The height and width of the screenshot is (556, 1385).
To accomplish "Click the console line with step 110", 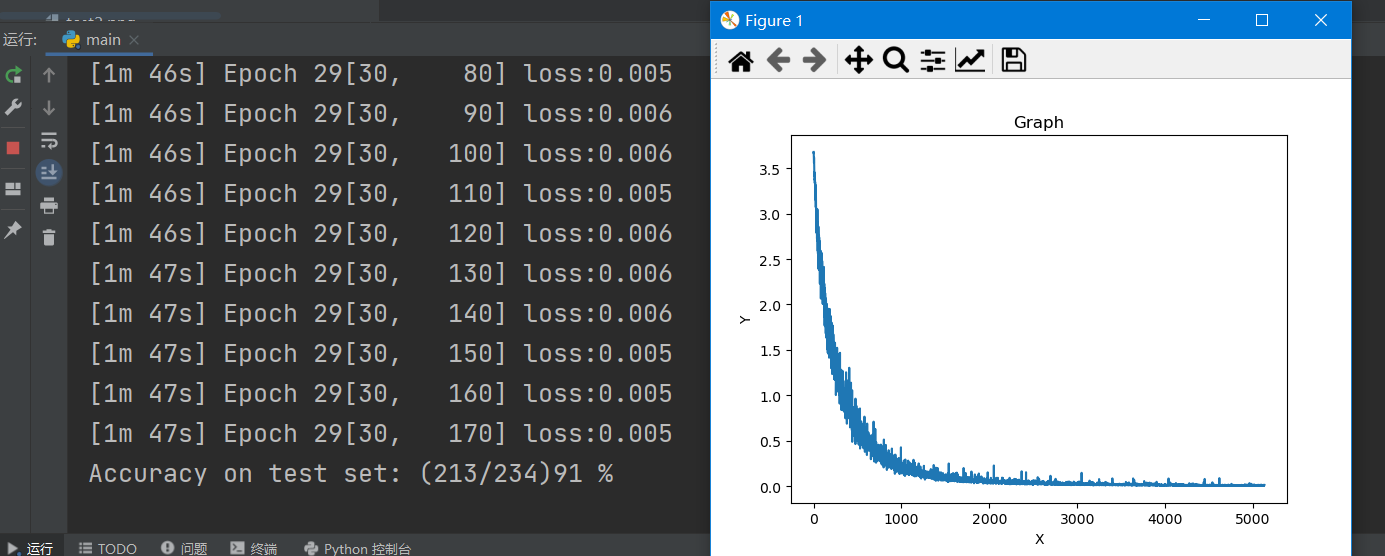I will (x=381, y=194).
